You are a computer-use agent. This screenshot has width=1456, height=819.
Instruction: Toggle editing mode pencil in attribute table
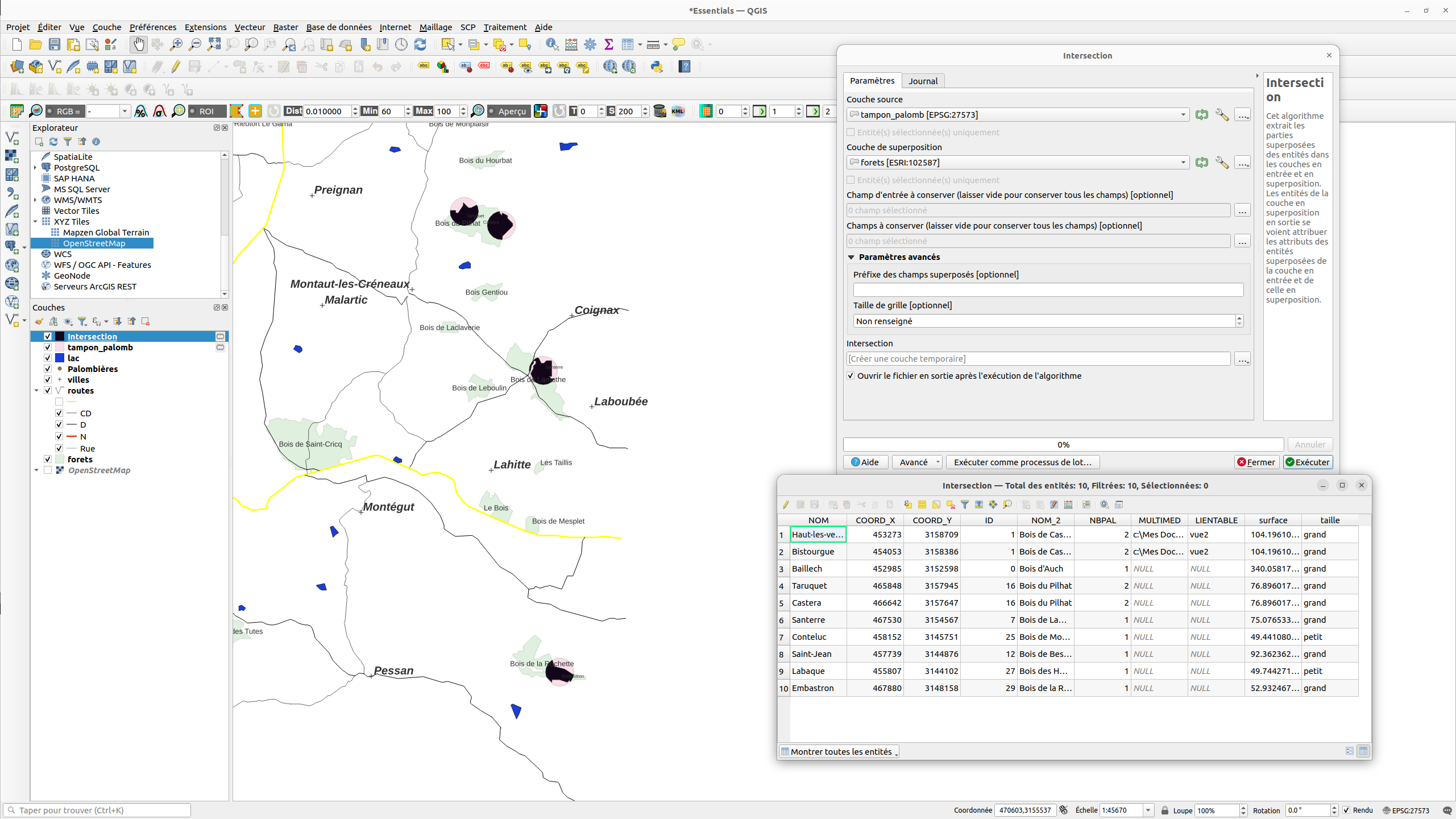(786, 504)
